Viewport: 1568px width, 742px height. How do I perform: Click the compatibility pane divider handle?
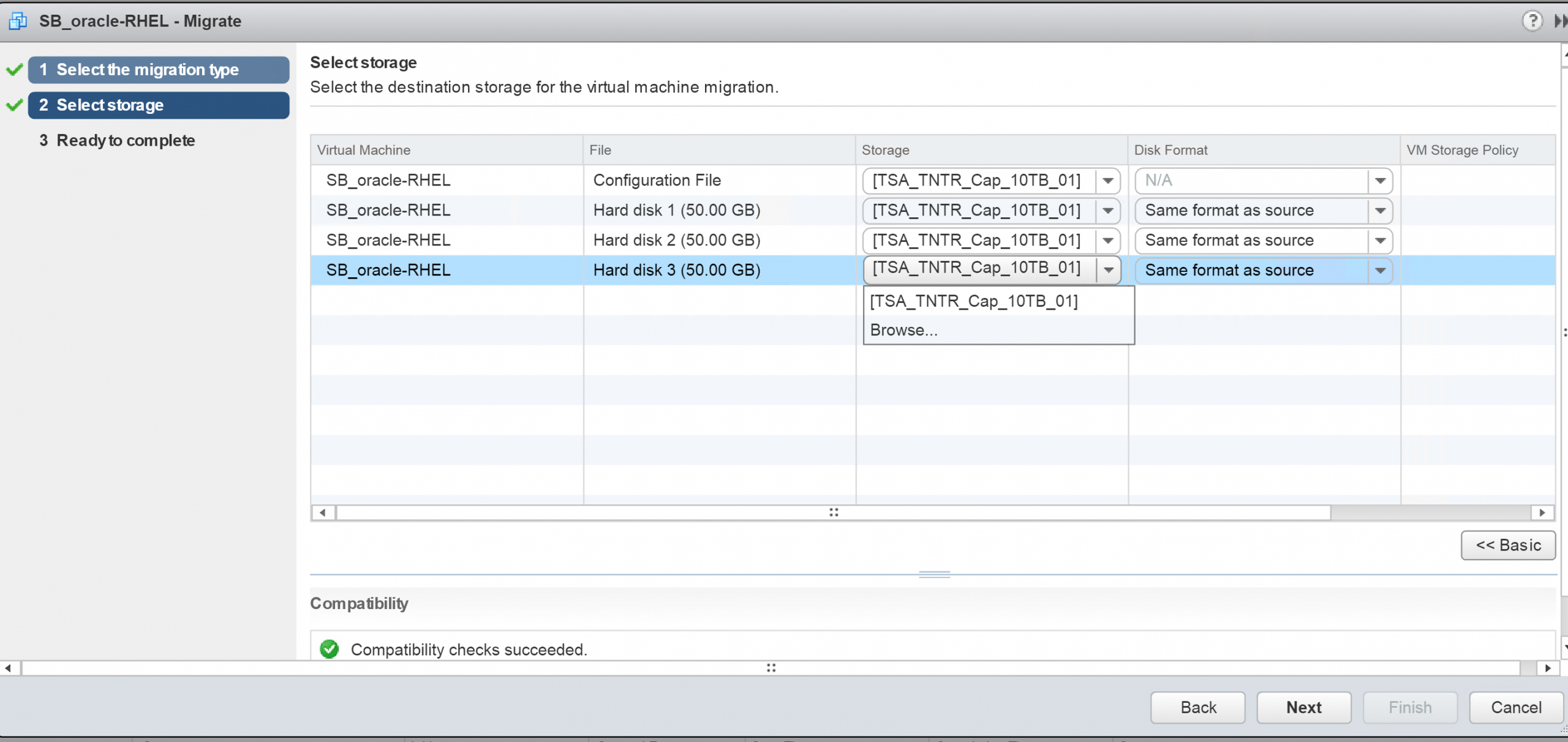tap(934, 574)
